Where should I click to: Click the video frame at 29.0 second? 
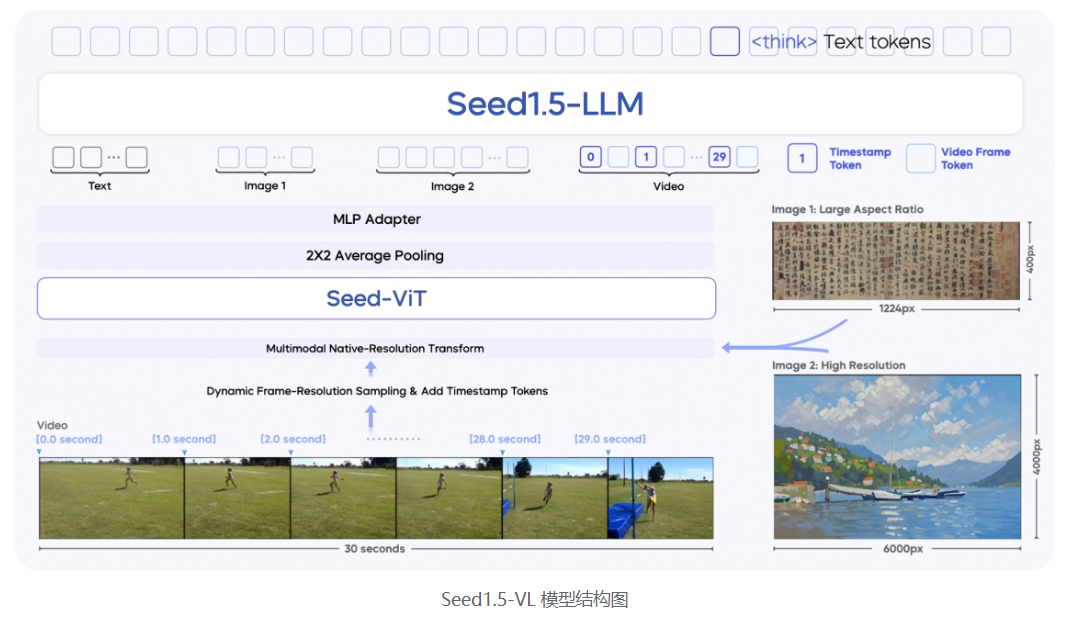(661, 498)
